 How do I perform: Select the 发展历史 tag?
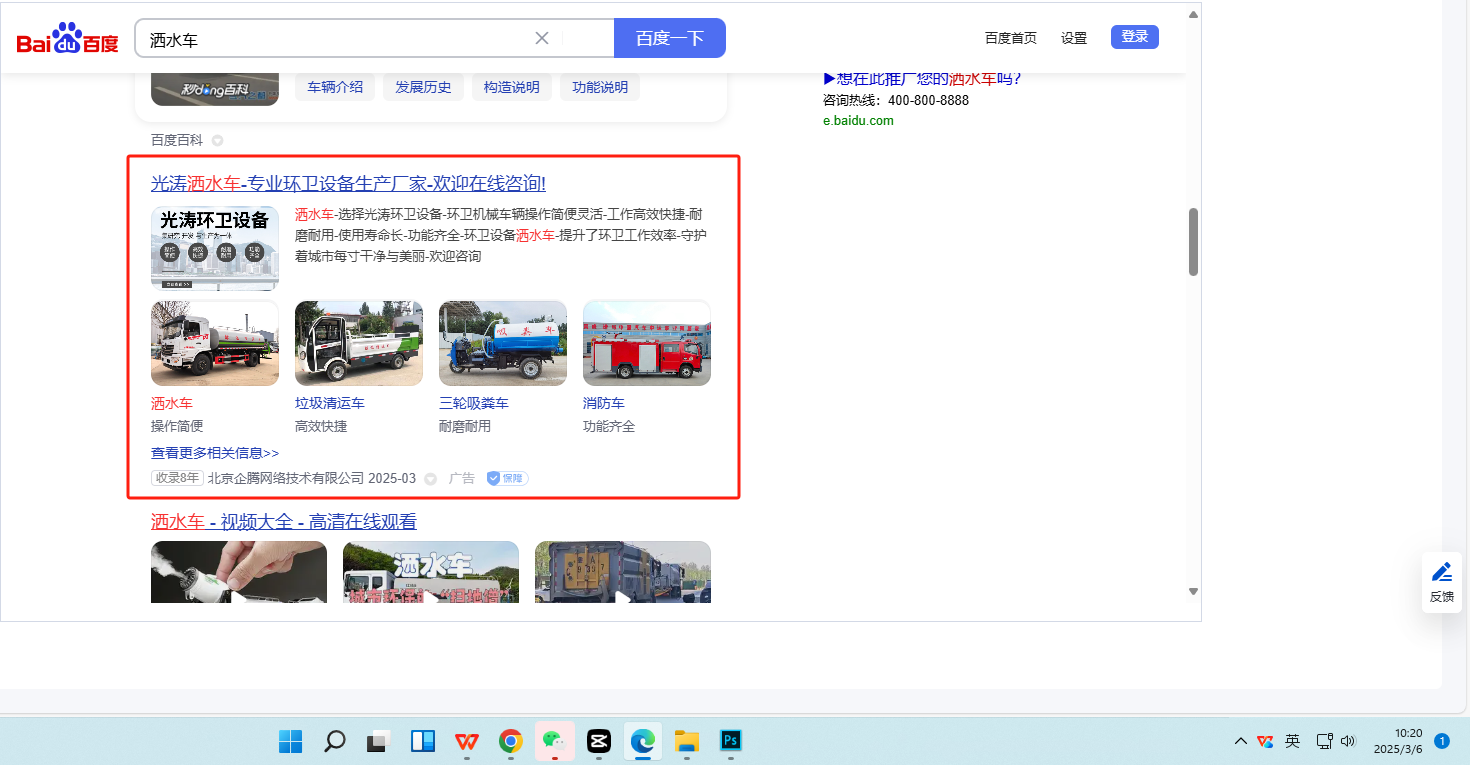click(x=423, y=87)
